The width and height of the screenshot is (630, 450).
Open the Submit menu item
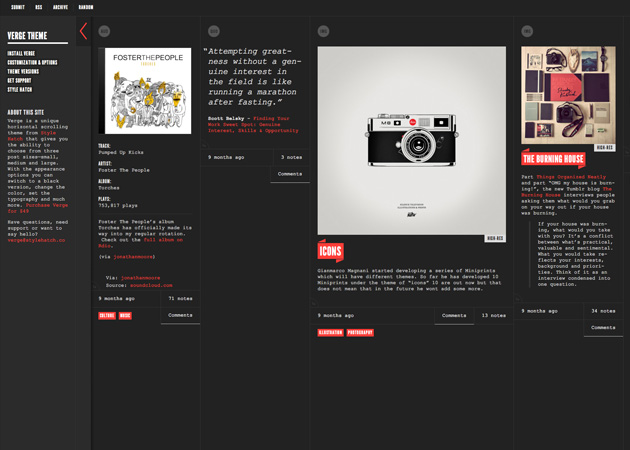click(18, 7)
